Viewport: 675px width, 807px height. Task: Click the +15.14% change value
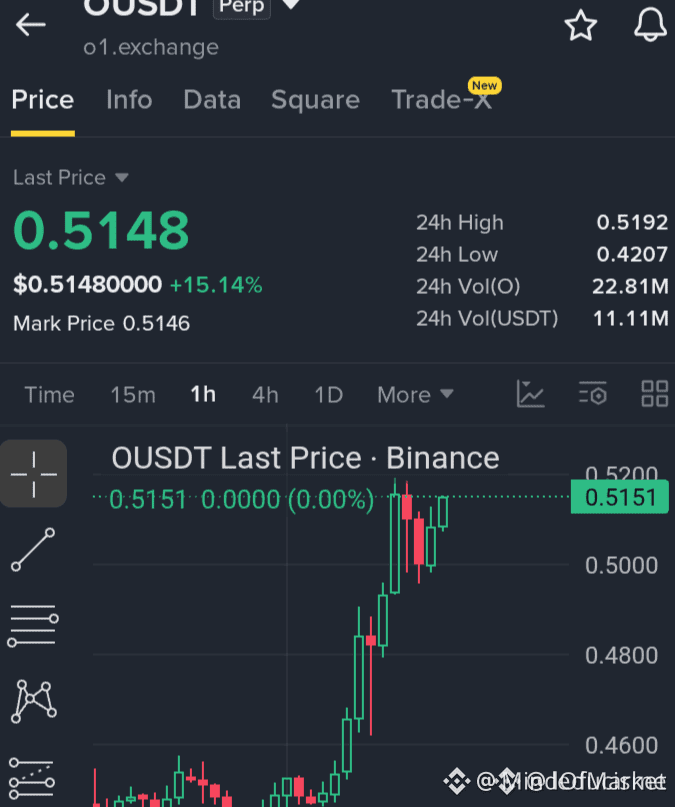[x=216, y=285]
